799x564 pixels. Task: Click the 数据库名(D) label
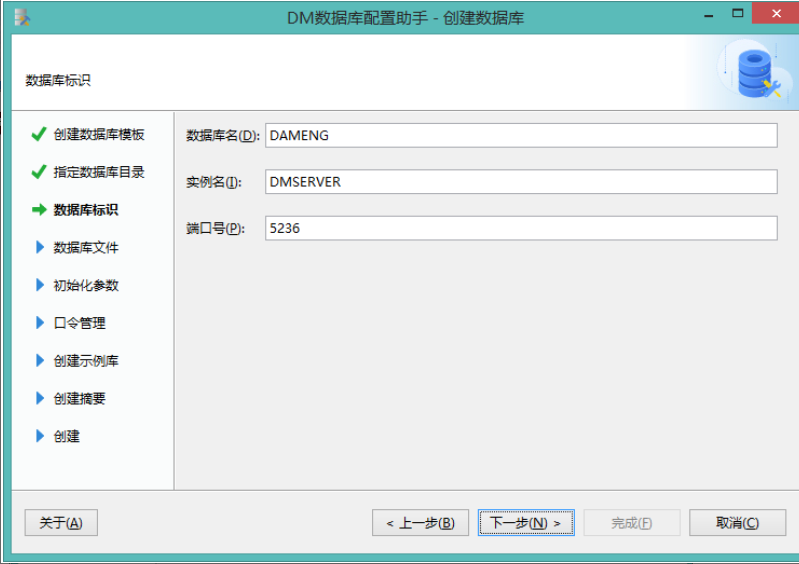(223, 136)
